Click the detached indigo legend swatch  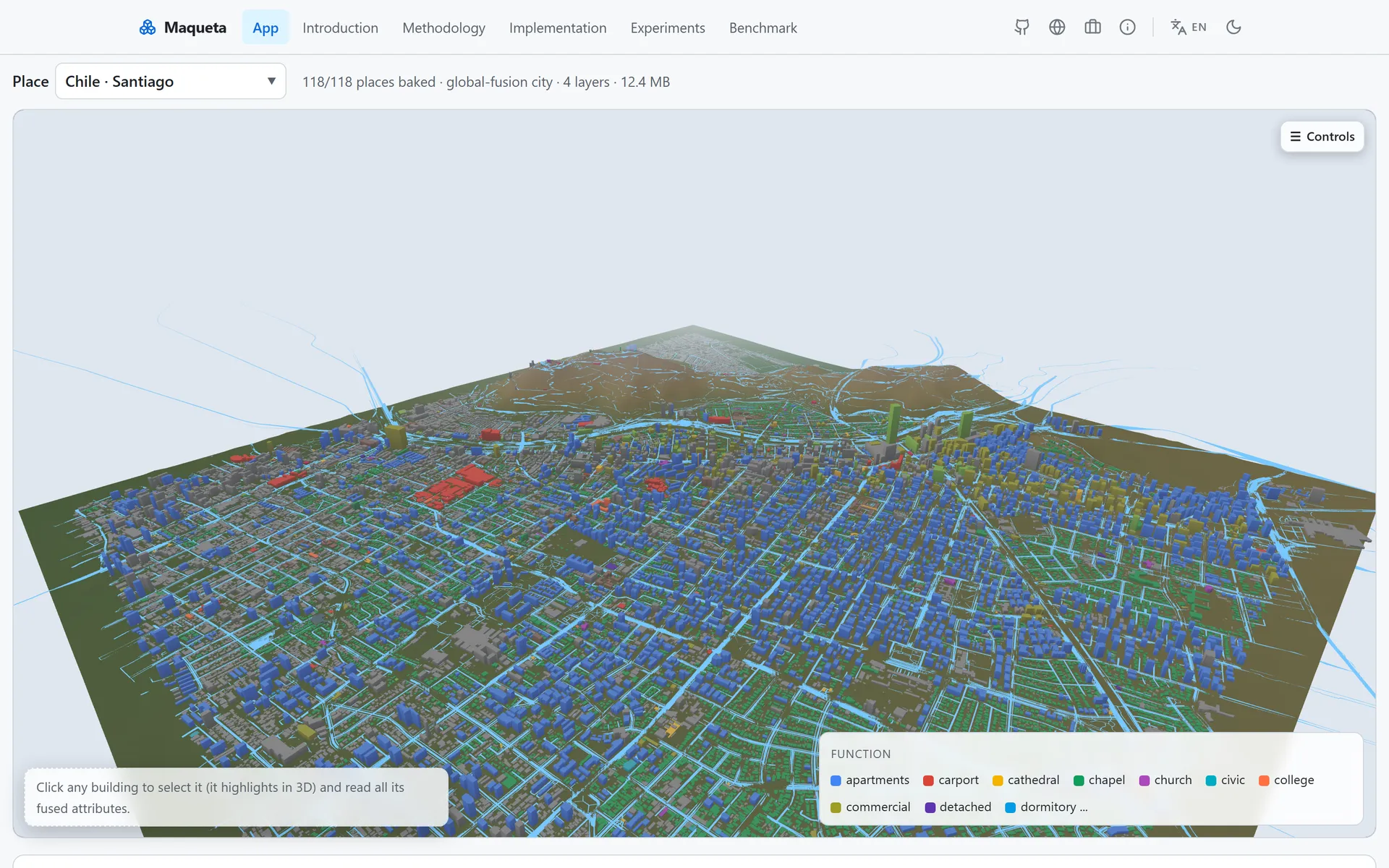click(930, 807)
